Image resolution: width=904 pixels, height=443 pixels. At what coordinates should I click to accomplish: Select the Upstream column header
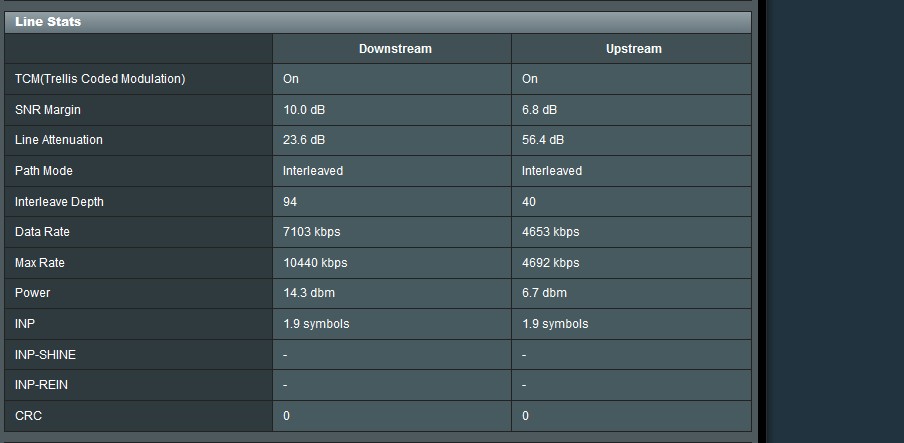point(634,49)
